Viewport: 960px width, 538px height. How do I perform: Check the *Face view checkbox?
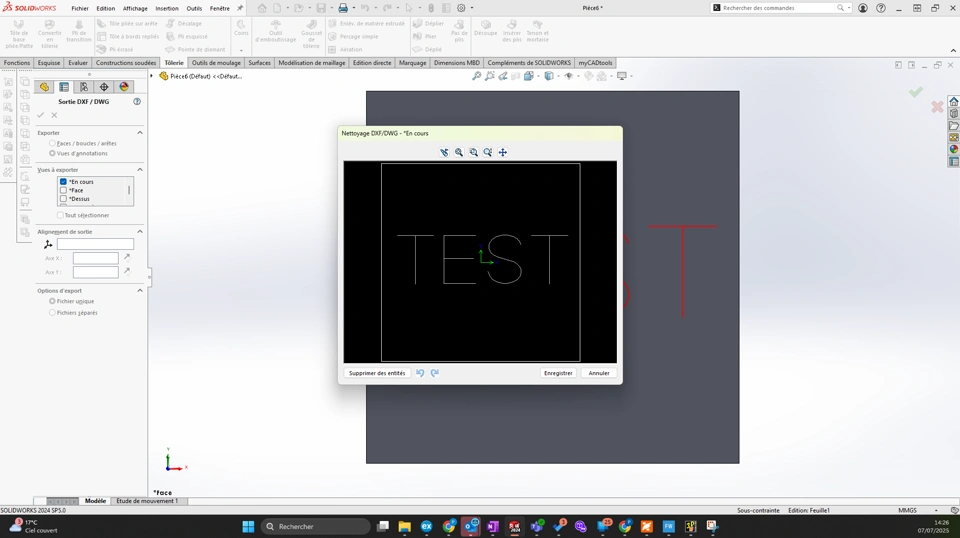pos(63,190)
